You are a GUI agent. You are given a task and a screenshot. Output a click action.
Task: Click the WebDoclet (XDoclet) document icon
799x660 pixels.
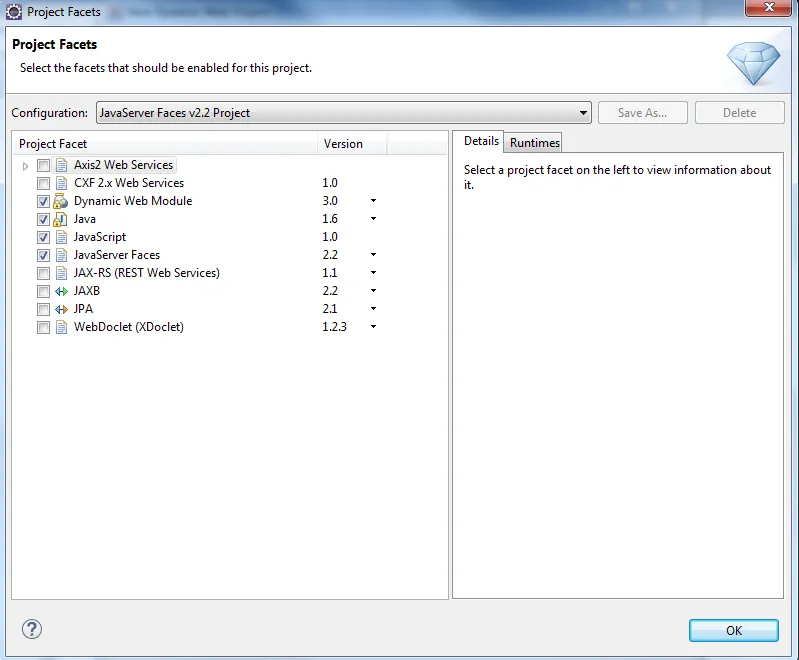coord(61,327)
